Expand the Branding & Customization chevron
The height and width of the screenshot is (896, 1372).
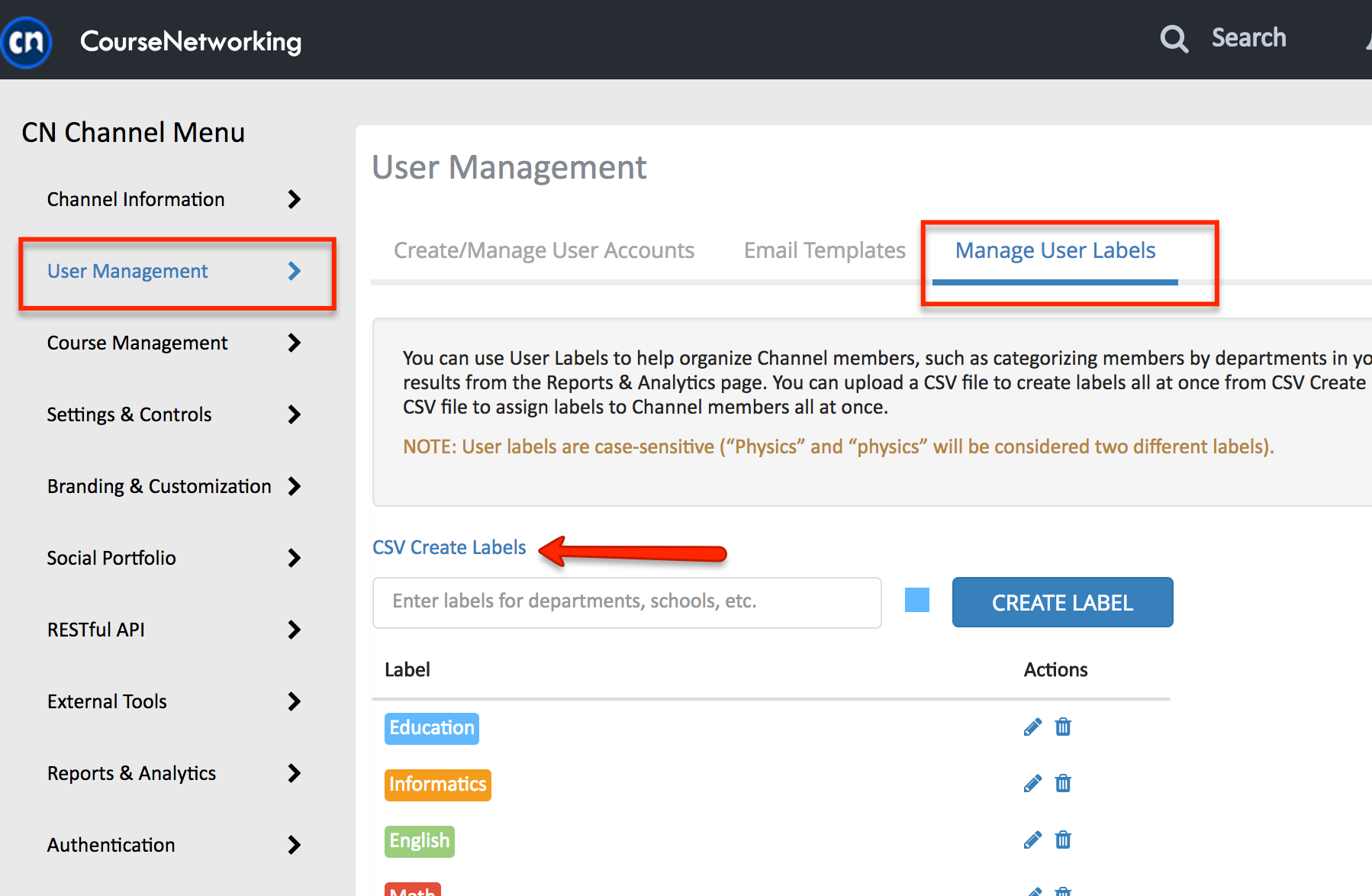click(x=294, y=486)
